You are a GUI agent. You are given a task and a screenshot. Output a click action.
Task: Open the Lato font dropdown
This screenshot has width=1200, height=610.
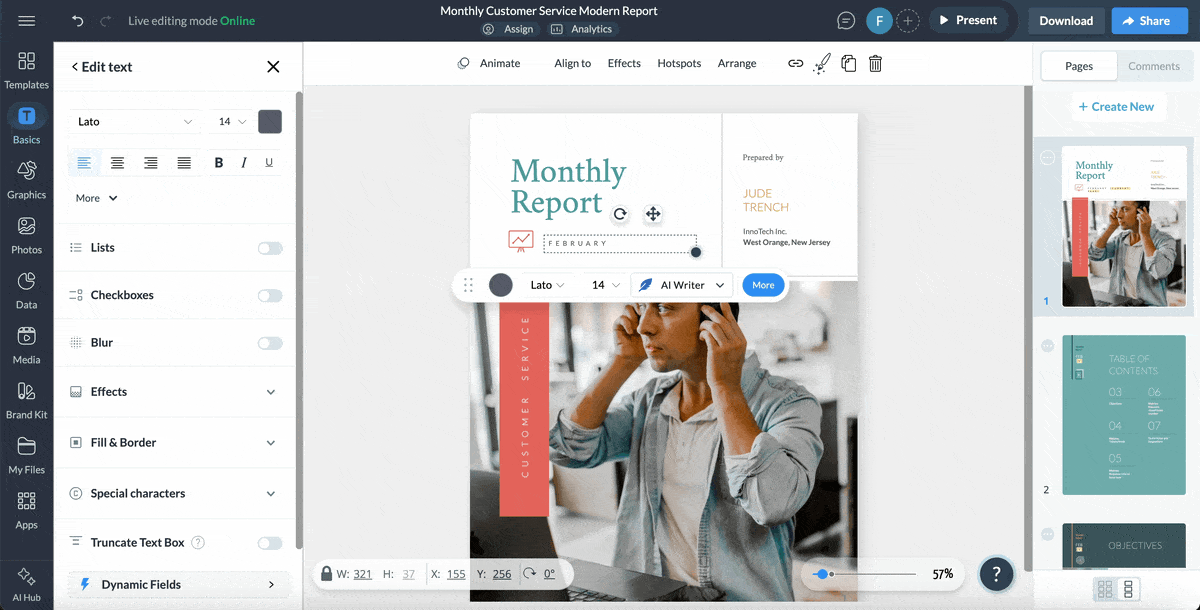coord(135,120)
